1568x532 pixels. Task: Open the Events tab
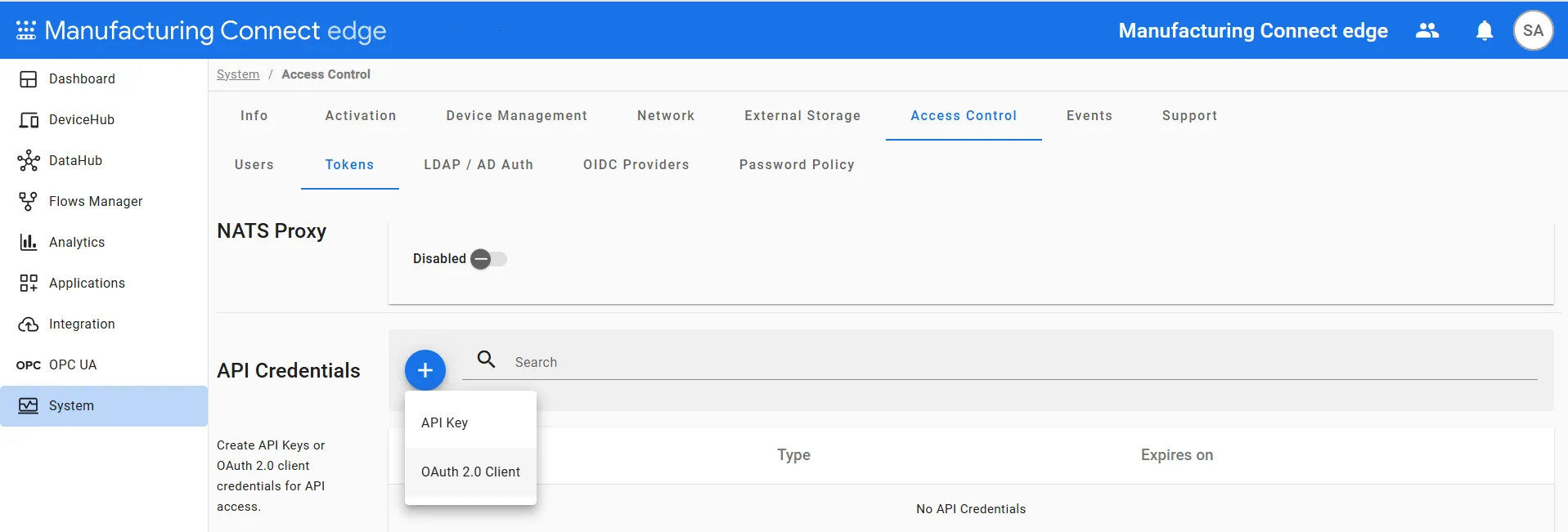click(1090, 116)
